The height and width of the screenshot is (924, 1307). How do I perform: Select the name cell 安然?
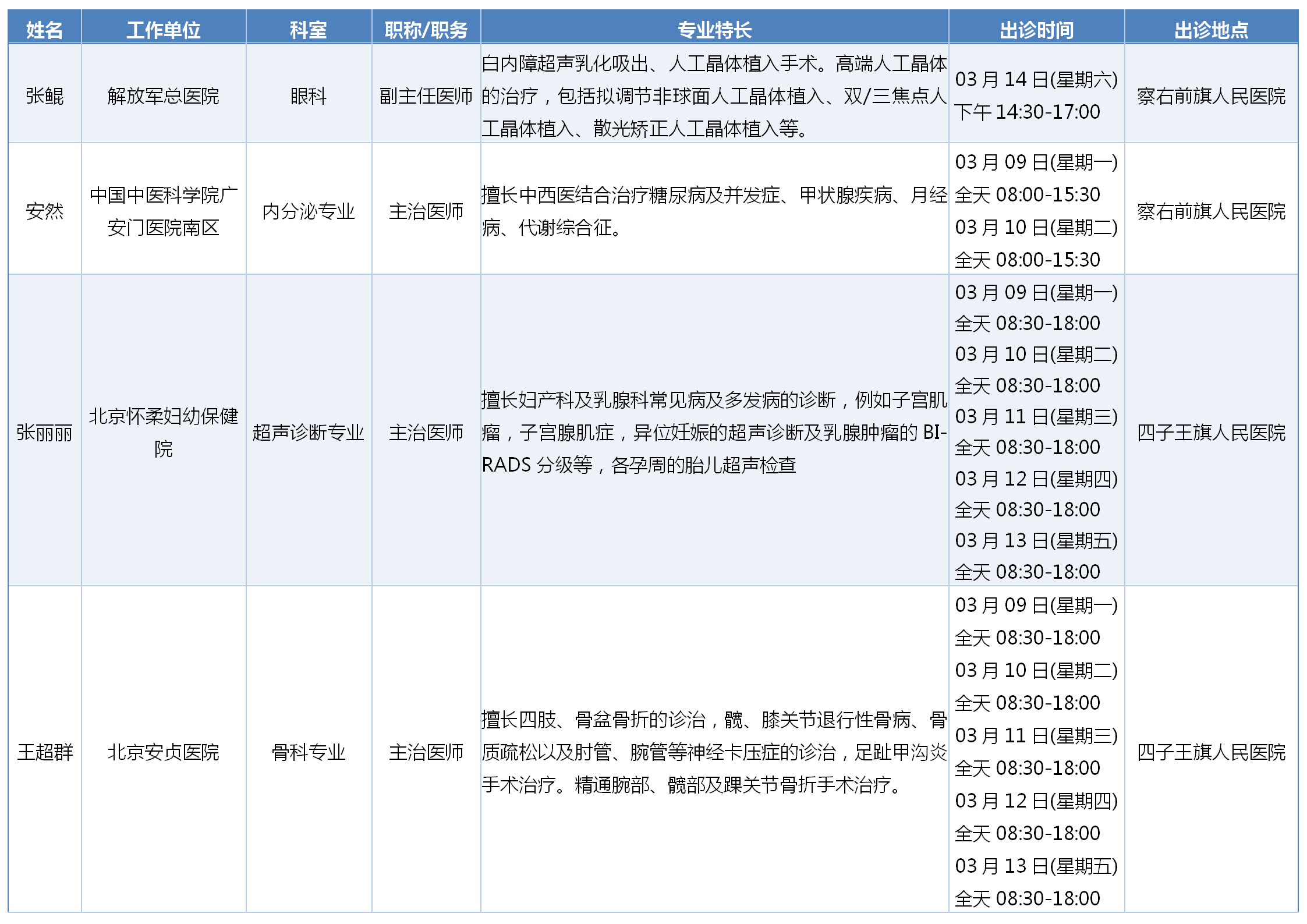pos(44,211)
